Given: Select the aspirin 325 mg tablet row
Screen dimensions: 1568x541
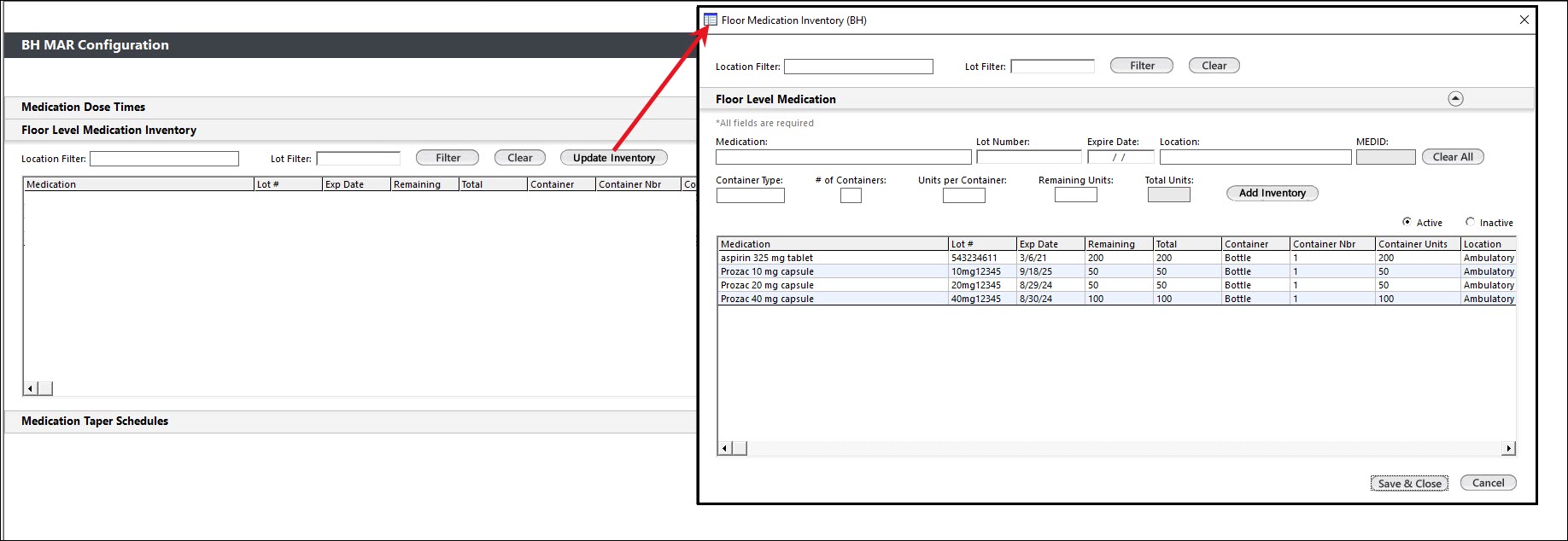Looking at the screenshot, I should point(767,258).
